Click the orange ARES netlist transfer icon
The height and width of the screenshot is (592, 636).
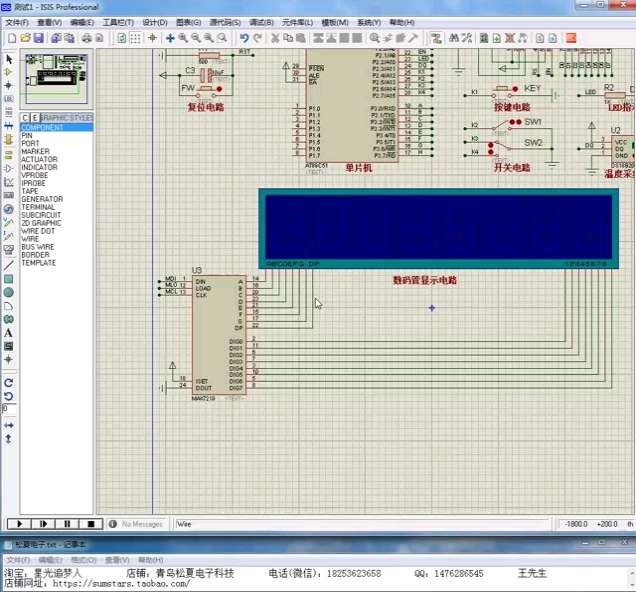tap(571, 38)
